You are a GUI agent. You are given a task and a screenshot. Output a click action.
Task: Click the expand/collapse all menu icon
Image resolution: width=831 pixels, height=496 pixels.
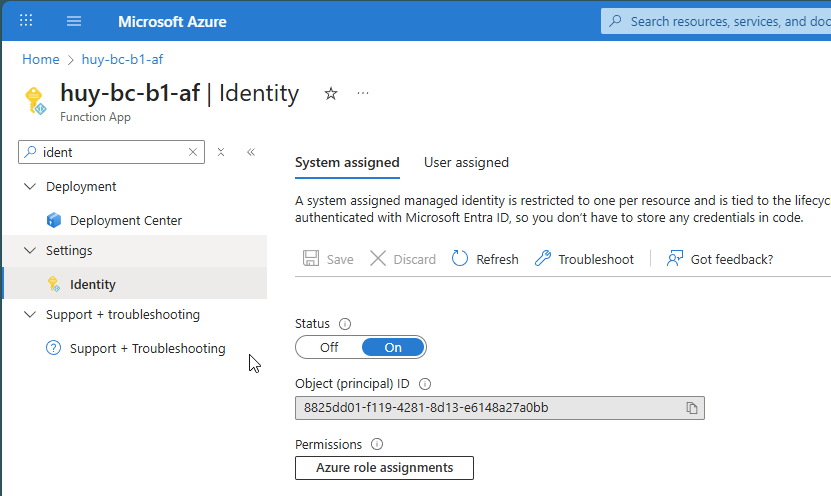221,152
